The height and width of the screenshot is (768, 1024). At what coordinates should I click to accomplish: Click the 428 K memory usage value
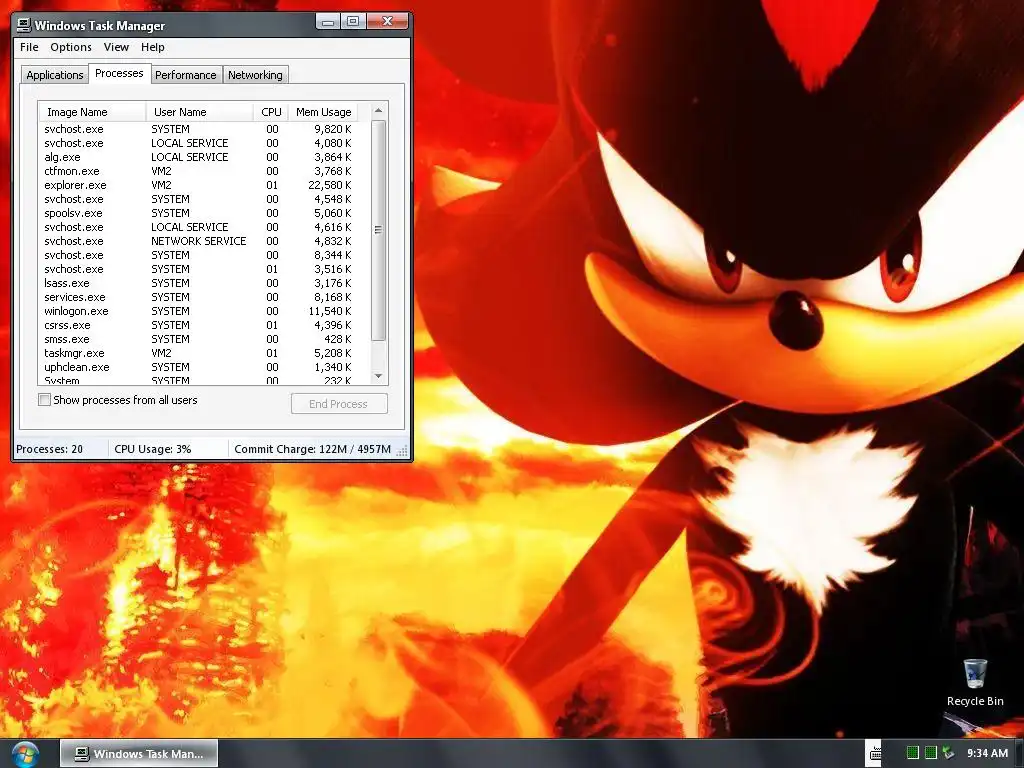click(x=338, y=340)
